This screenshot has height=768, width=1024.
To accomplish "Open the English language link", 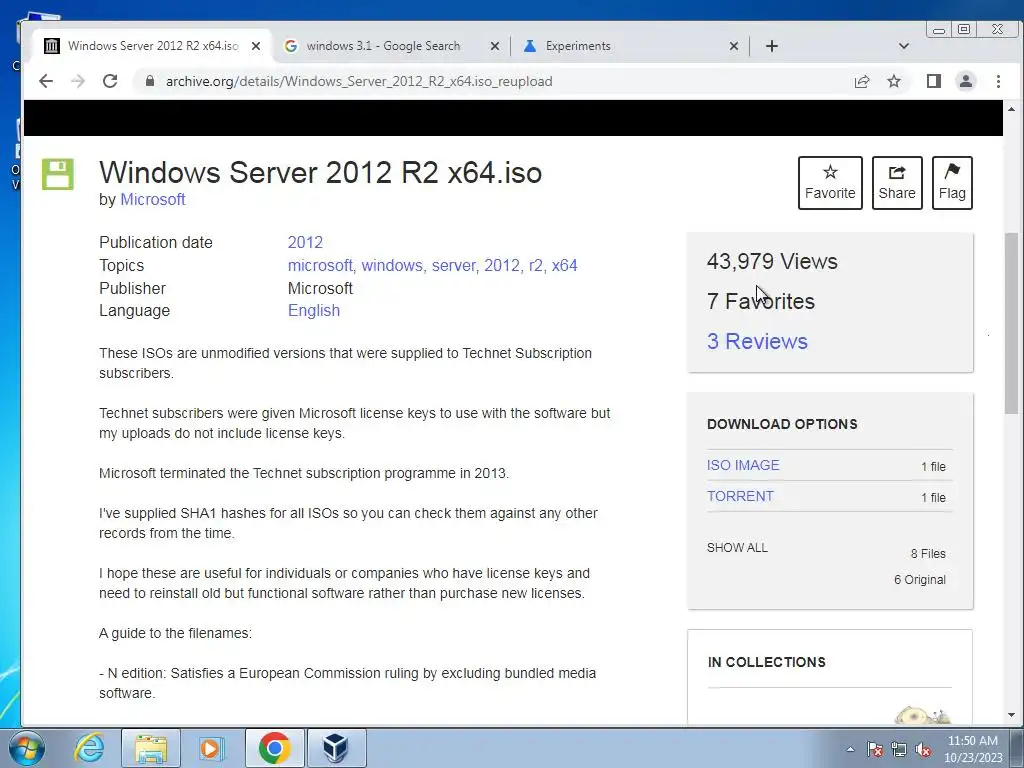I will click(x=313, y=310).
